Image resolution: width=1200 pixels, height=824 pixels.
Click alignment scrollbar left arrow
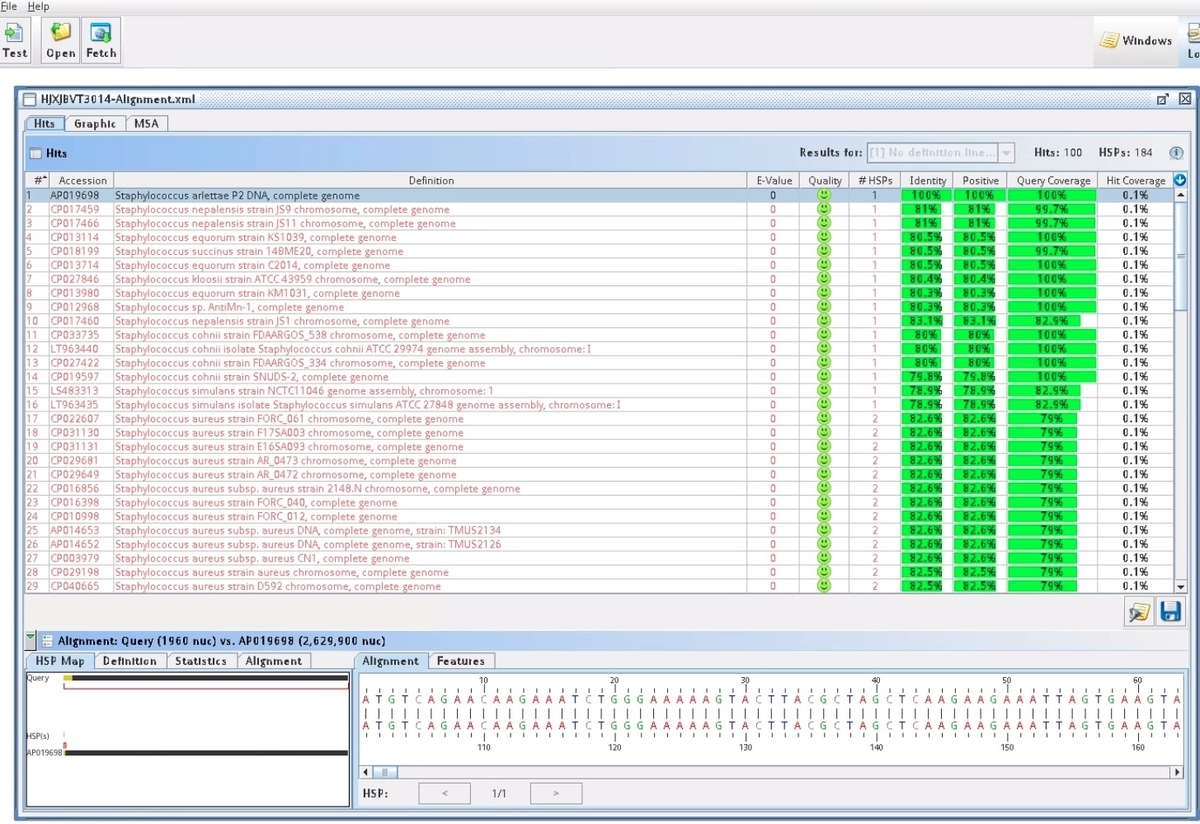[366, 772]
